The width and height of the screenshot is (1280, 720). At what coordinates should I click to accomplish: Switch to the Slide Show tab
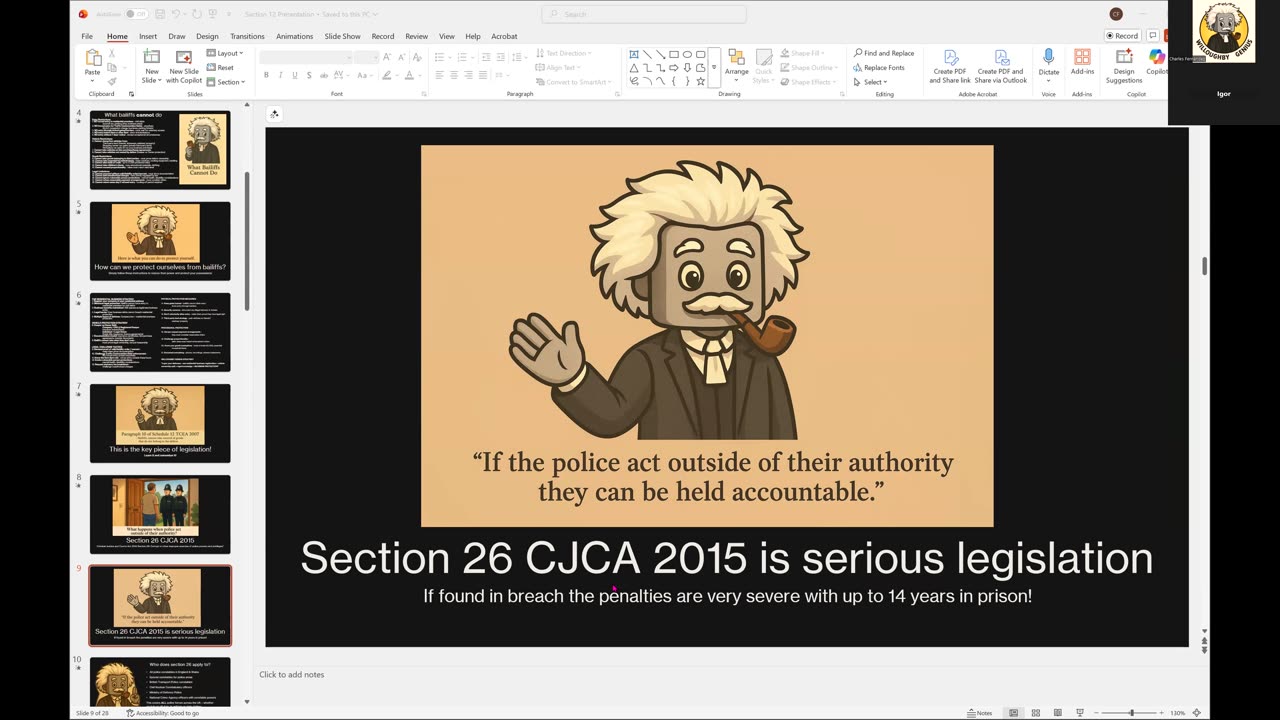(x=342, y=36)
